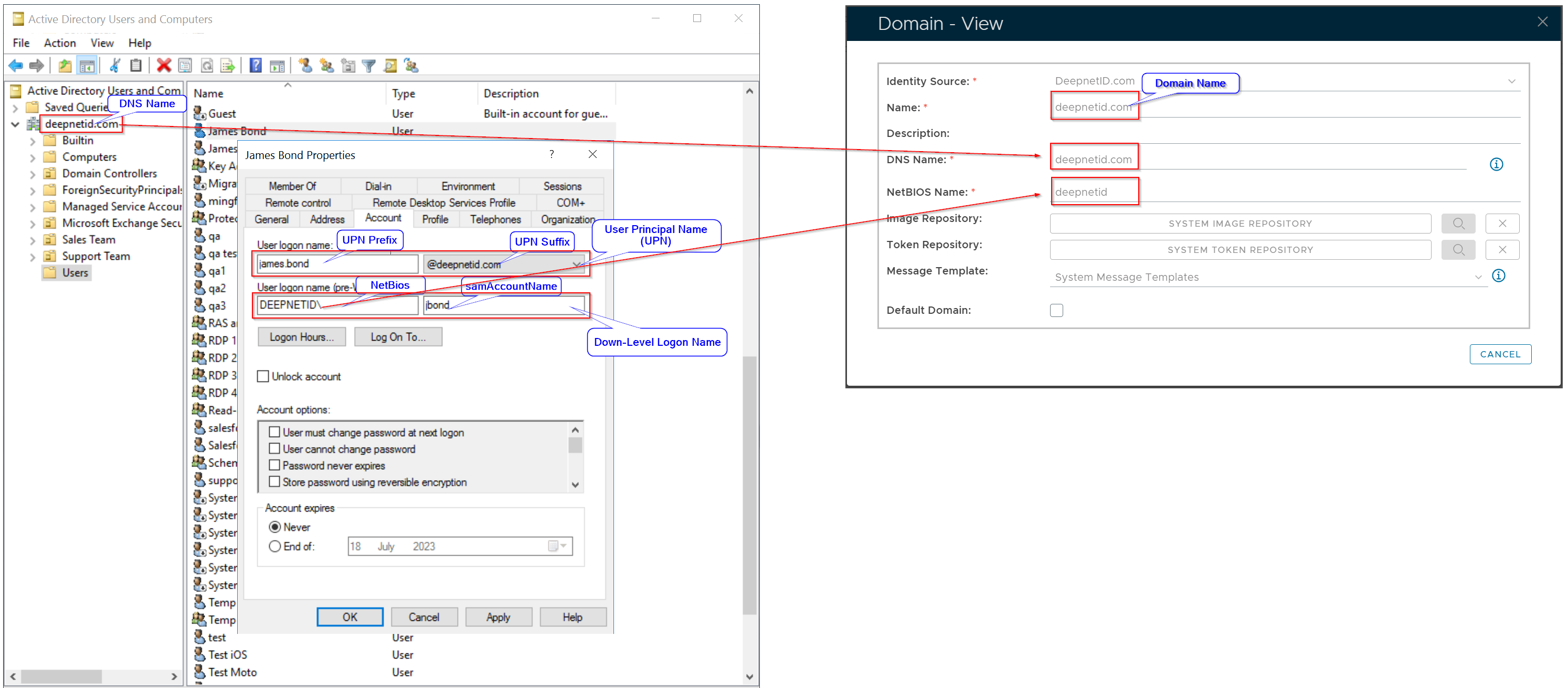The height and width of the screenshot is (688, 1568).
Task: Click the DNS Name info icon
Action: click(x=1496, y=164)
